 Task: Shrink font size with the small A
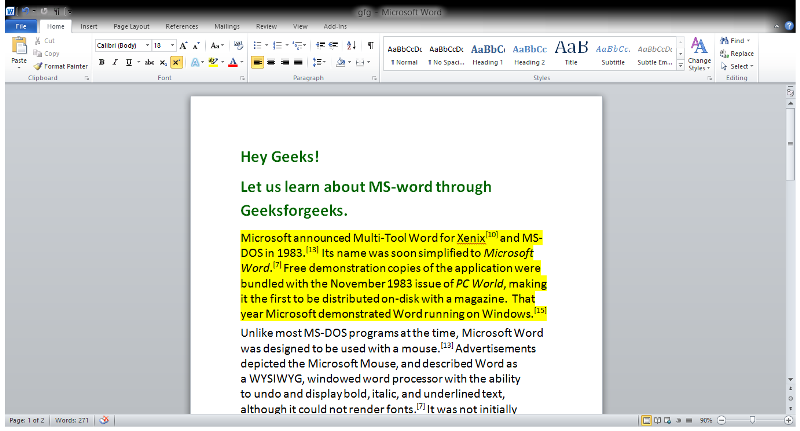[196, 45]
